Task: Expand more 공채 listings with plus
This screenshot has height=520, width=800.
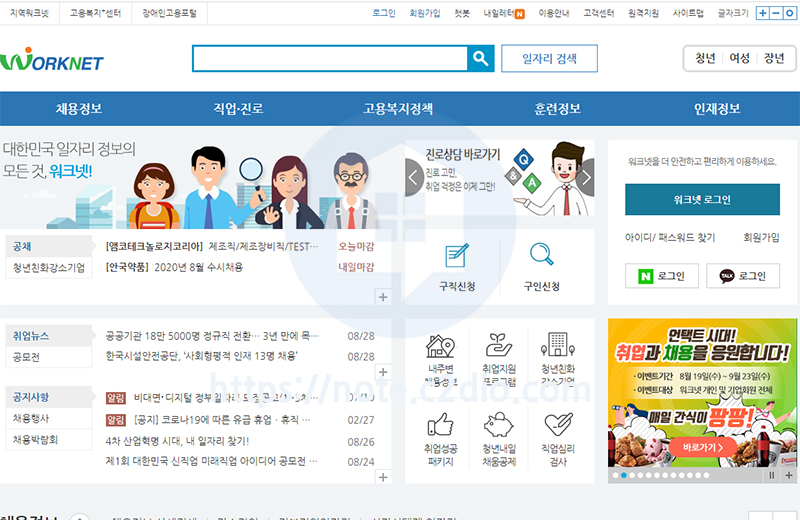Action: point(383,297)
